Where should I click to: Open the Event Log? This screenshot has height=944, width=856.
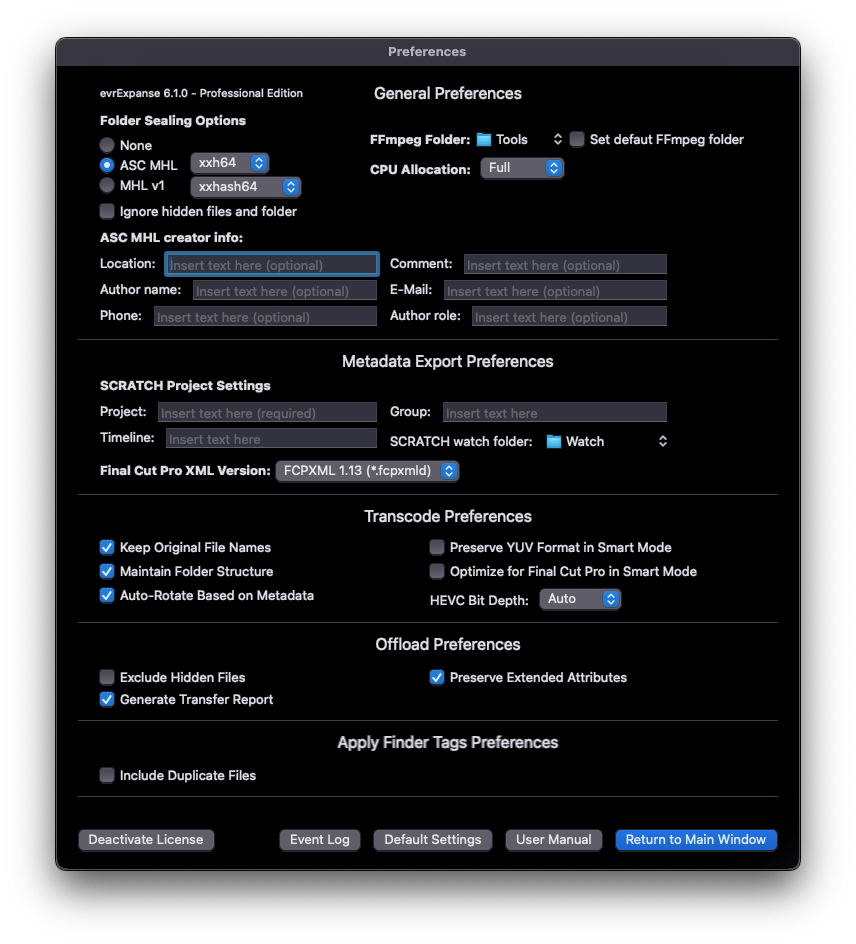click(320, 840)
